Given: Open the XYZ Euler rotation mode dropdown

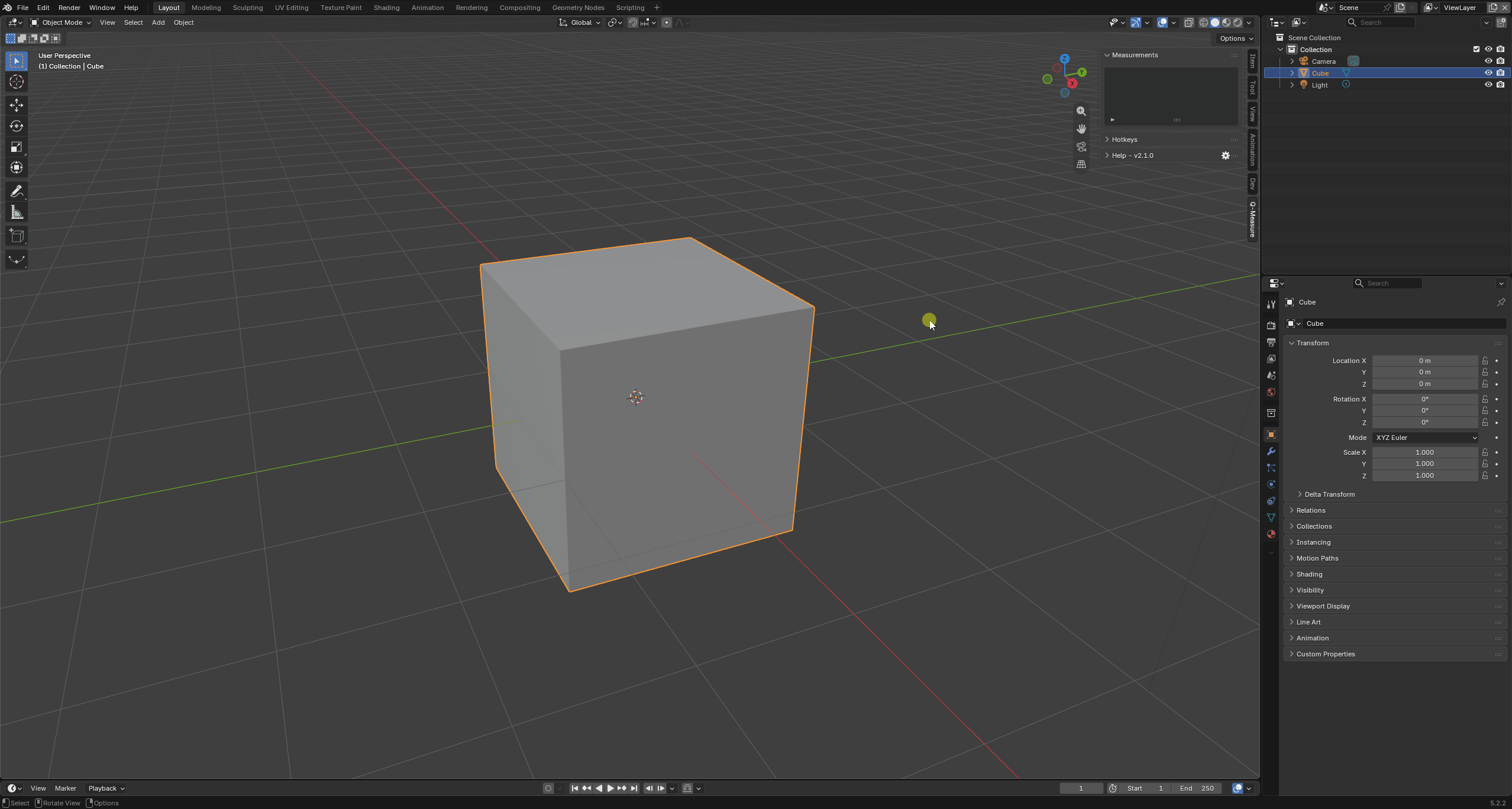Looking at the screenshot, I should tap(1425, 438).
